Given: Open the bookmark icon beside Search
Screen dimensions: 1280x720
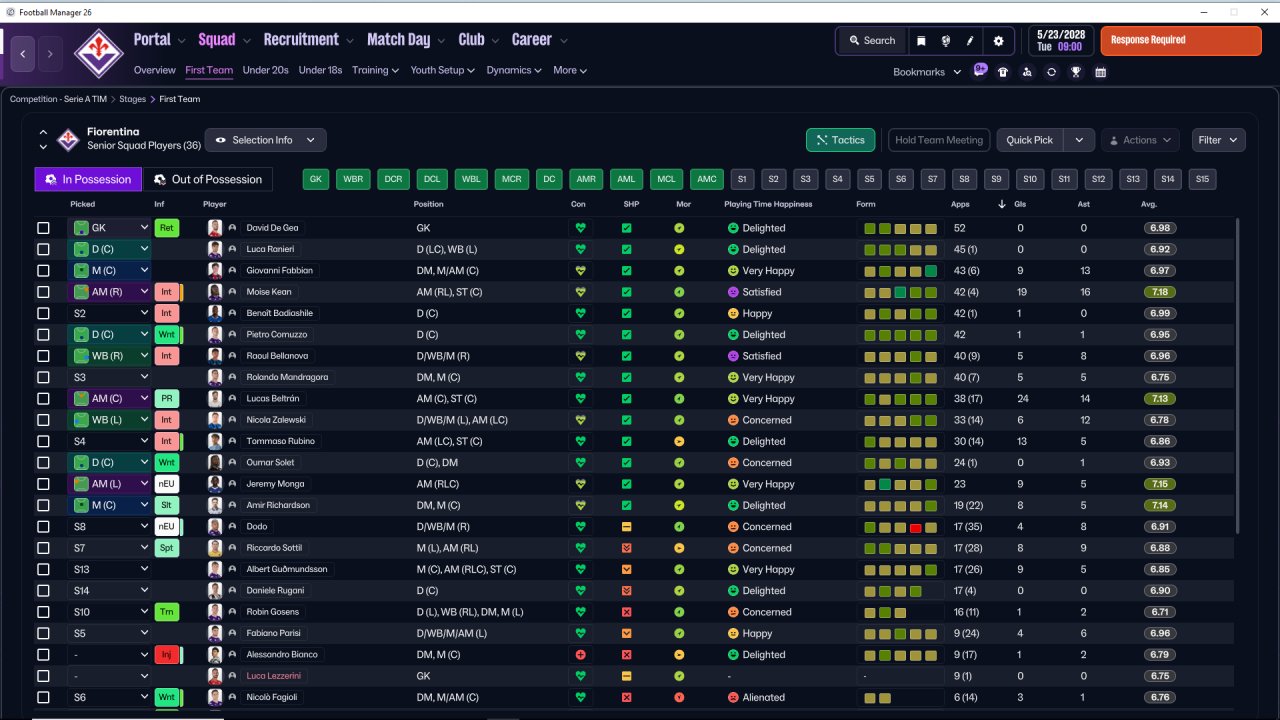Looking at the screenshot, I should tap(921, 41).
